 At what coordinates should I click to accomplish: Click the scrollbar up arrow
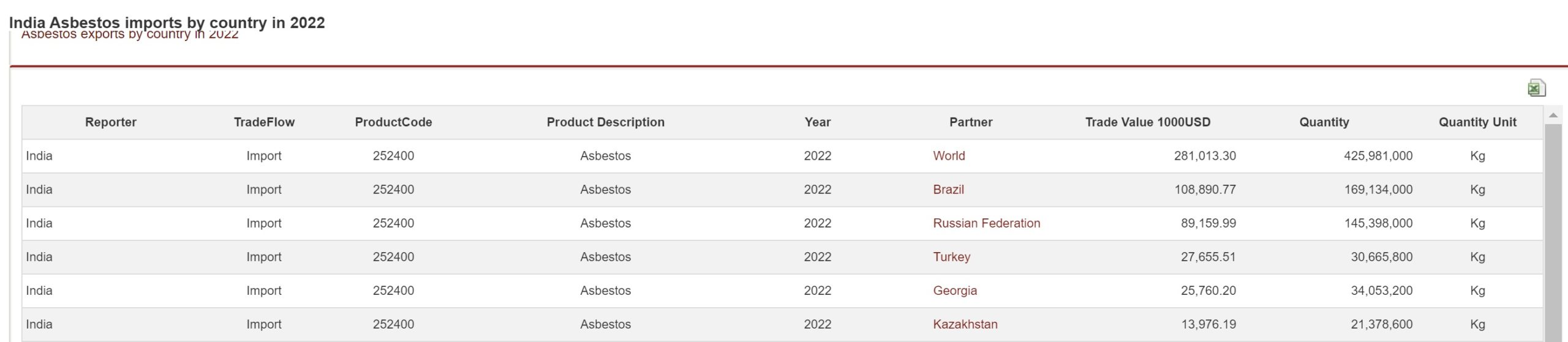[1553, 115]
